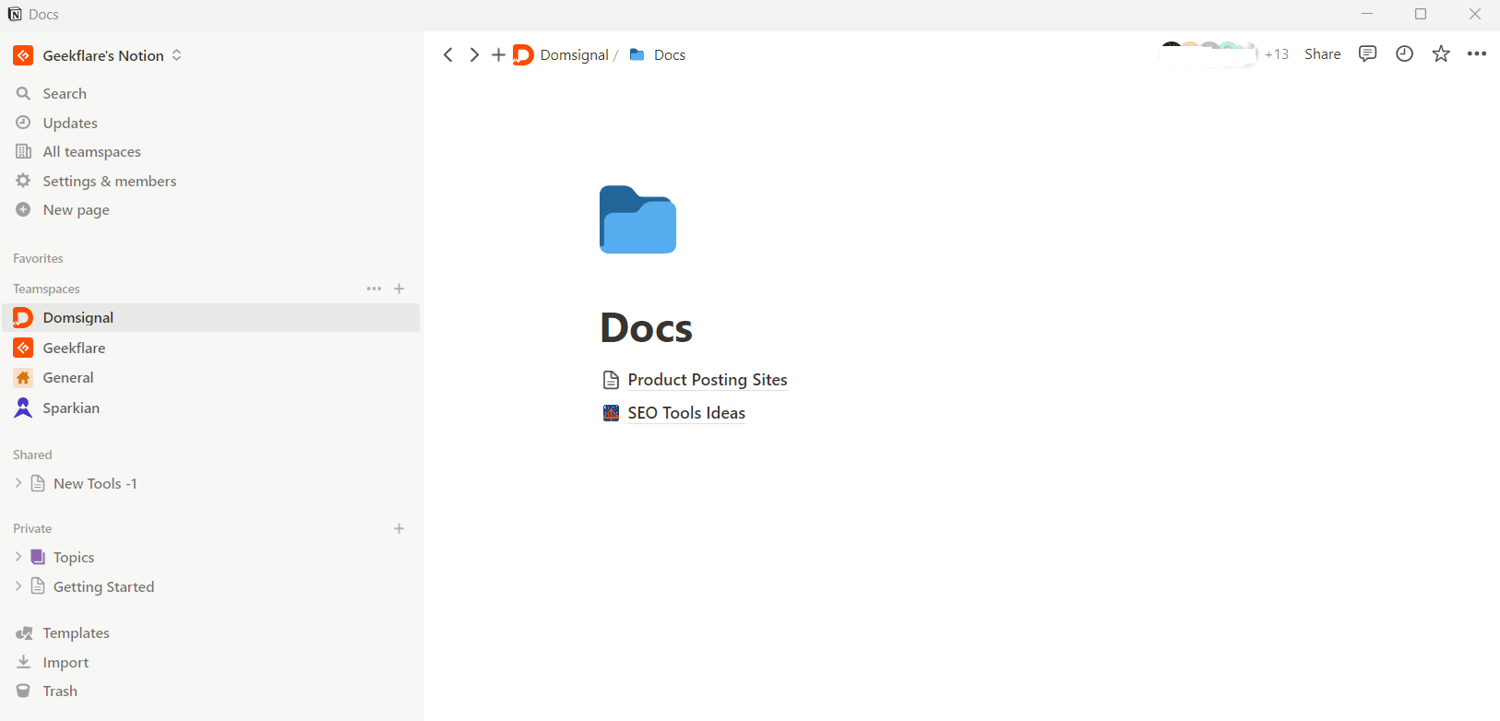The height and width of the screenshot is (721, 1500).
Task: Click the folder icon in the Docs breadcrumb
Action: (637, 55)
